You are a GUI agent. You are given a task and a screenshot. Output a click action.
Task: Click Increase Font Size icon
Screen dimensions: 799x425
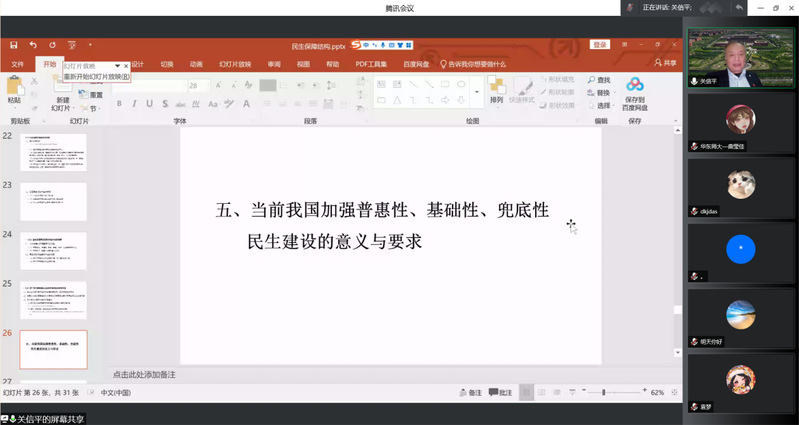[x=218, y=85]
